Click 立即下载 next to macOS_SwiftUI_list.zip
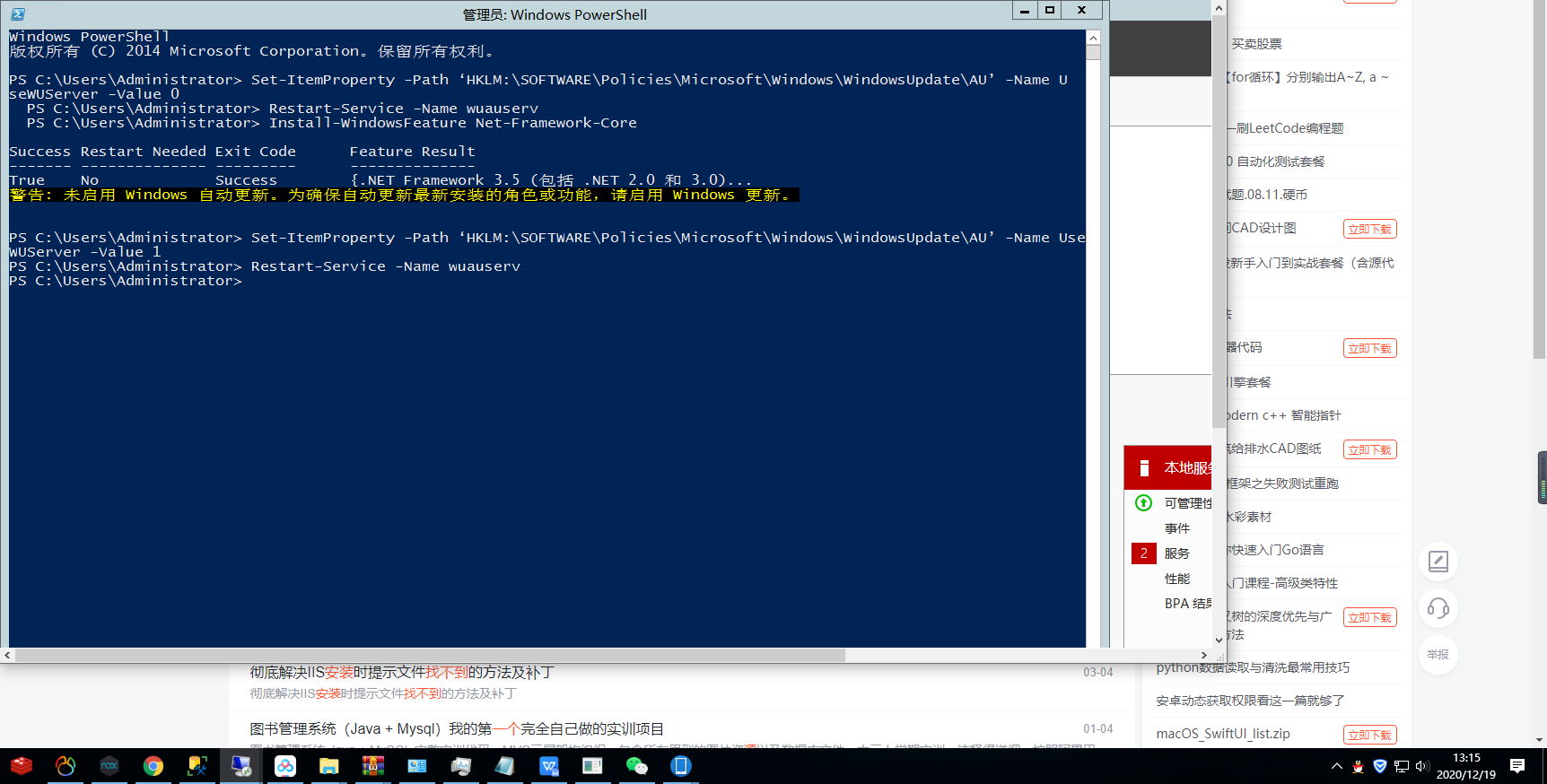This screenshot has width=1547, height=784. (x=1369, y=735)
